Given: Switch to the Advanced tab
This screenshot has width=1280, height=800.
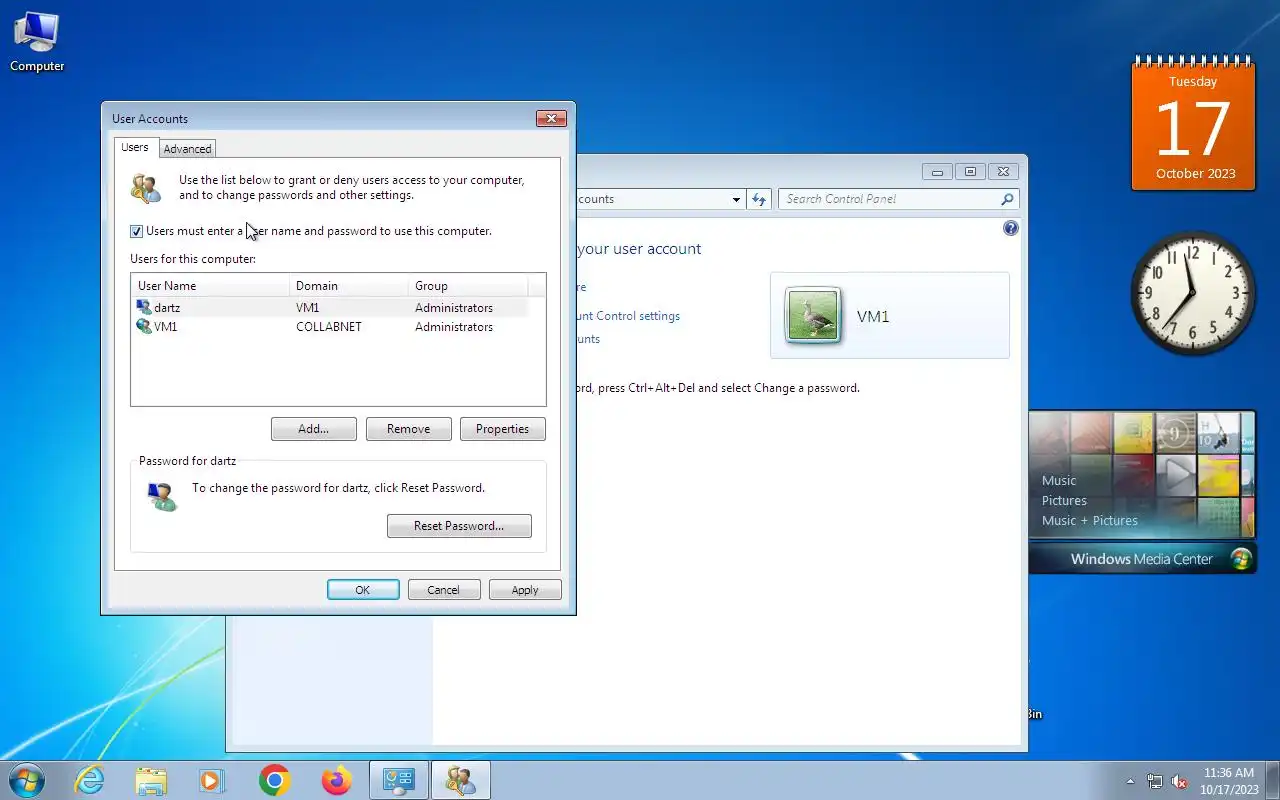Looking at the screenshot, I should 187,148.
